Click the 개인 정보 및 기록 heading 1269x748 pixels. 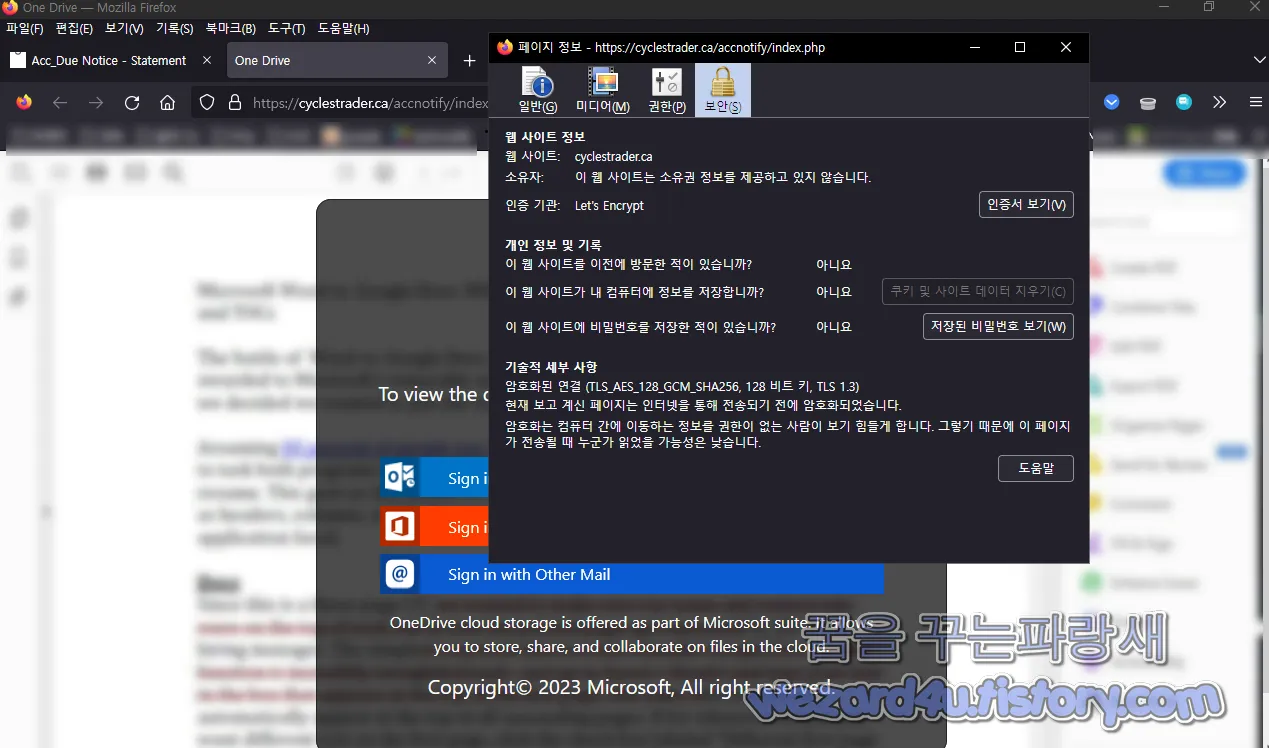point(553,244)
